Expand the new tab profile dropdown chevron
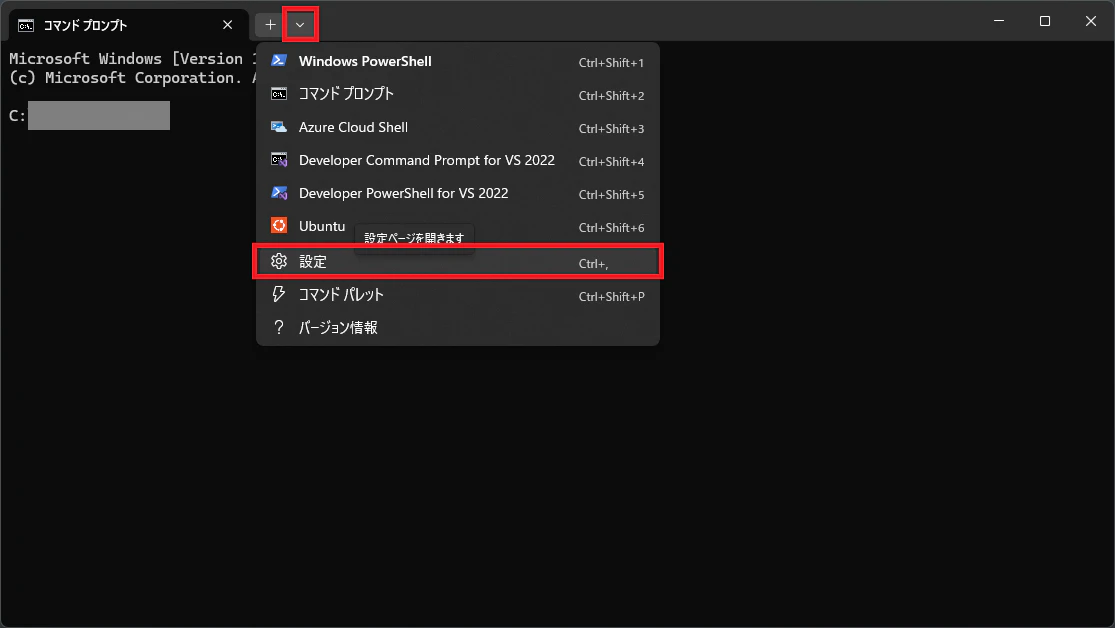The width and height of the screenshot is (1115, 628). click(300, 25)
